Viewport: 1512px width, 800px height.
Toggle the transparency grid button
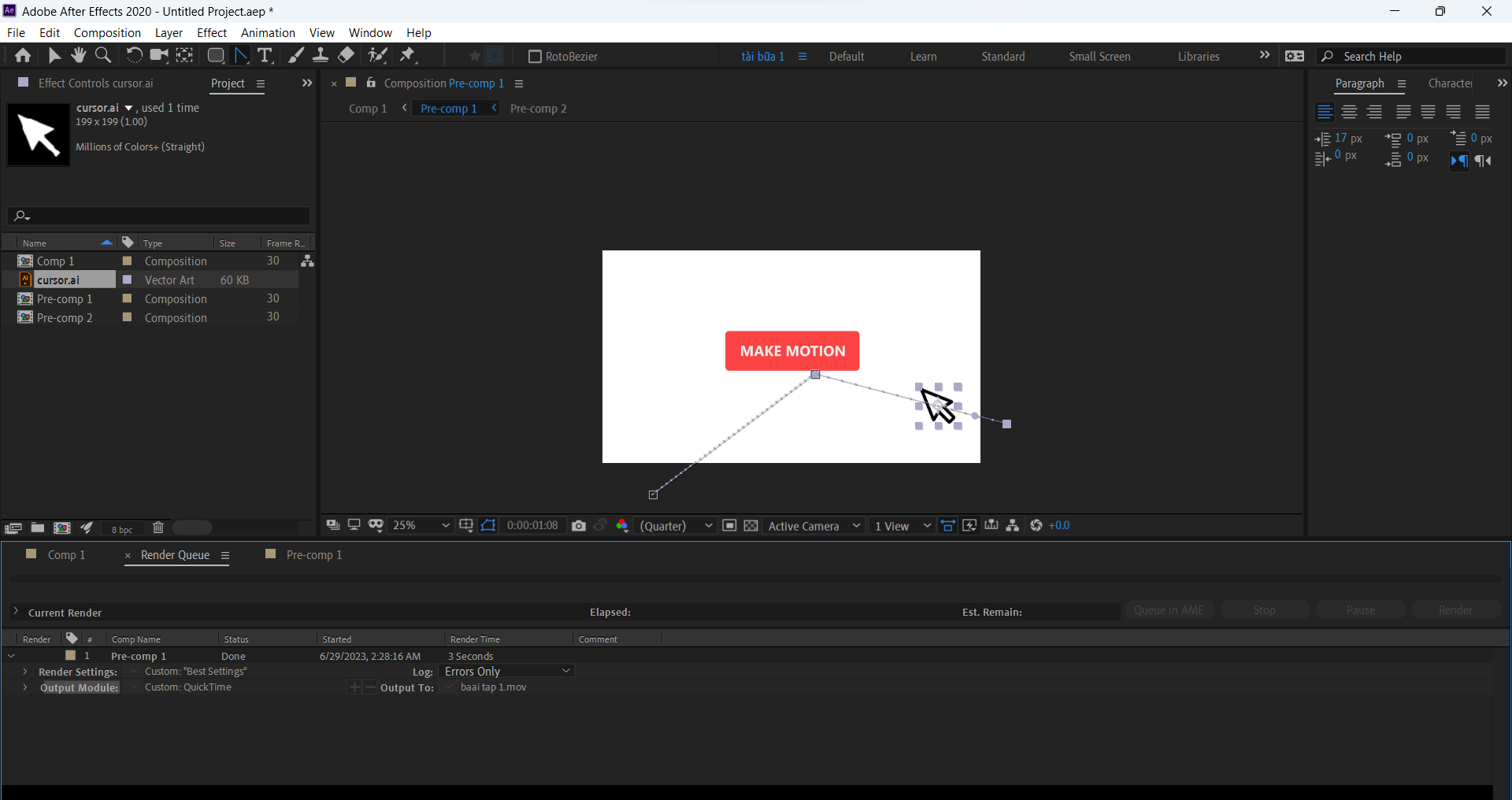coord(751,526)
